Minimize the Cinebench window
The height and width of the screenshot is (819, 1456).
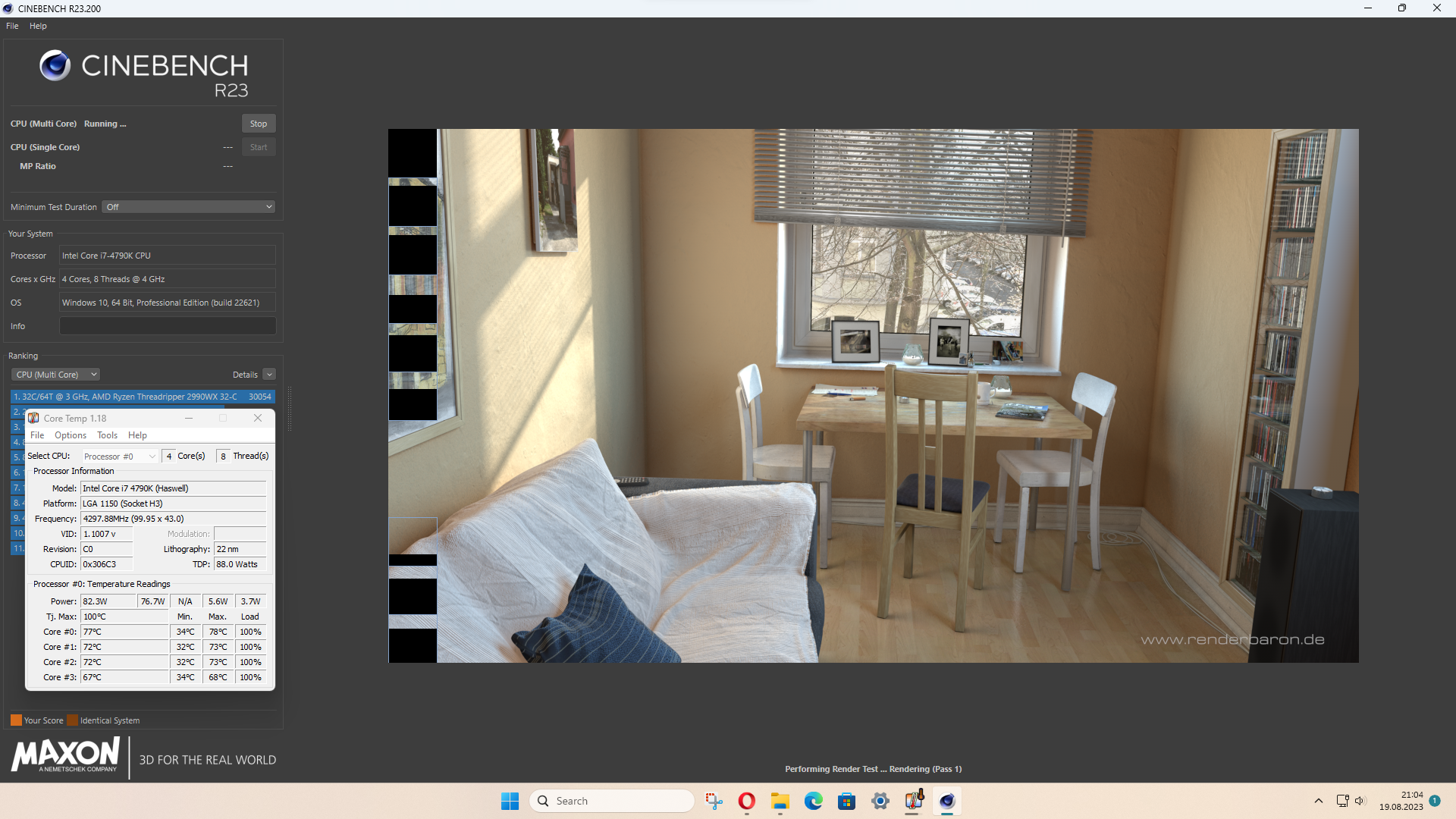[x=1368, y=8]
